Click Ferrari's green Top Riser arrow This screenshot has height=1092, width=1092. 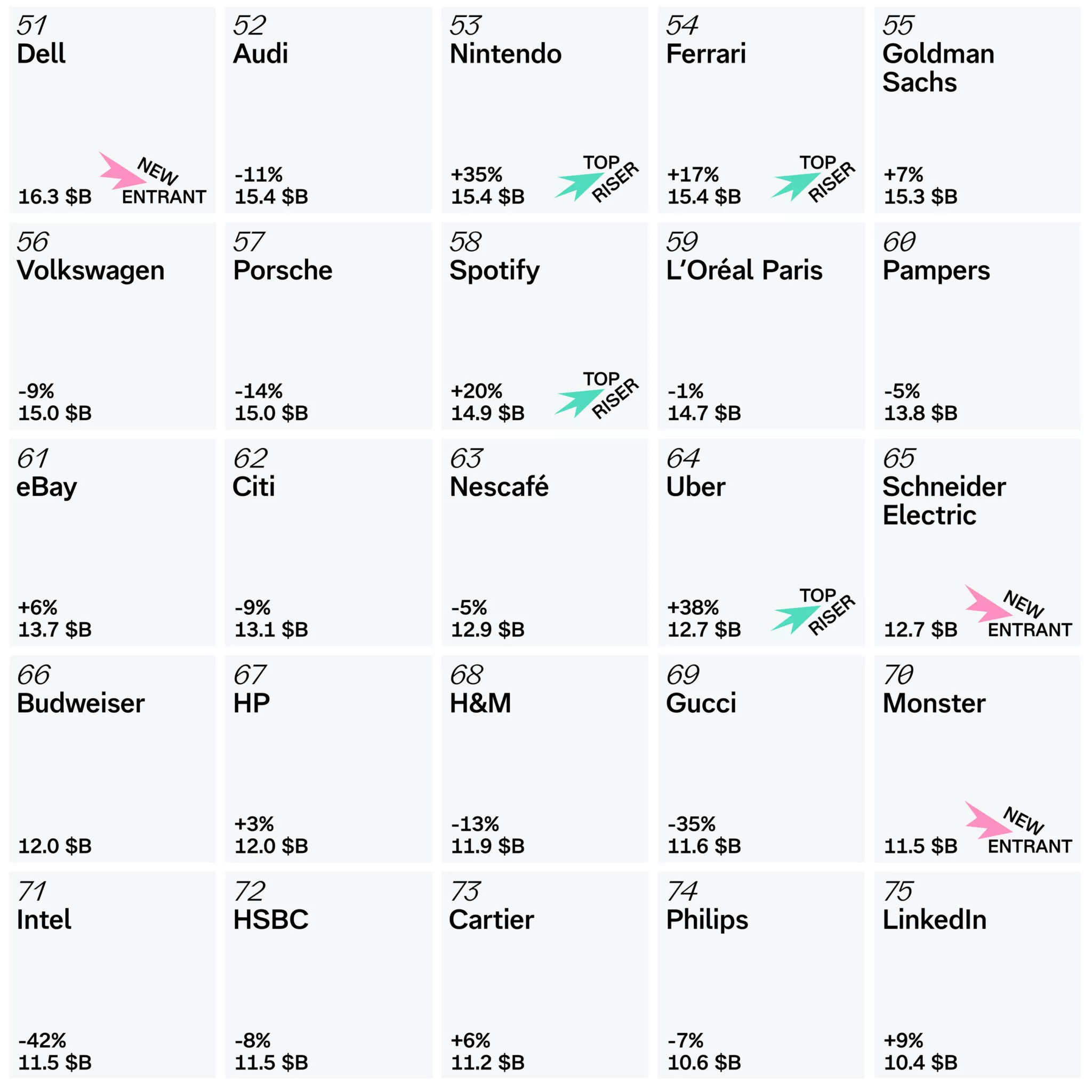coord(794,186)
